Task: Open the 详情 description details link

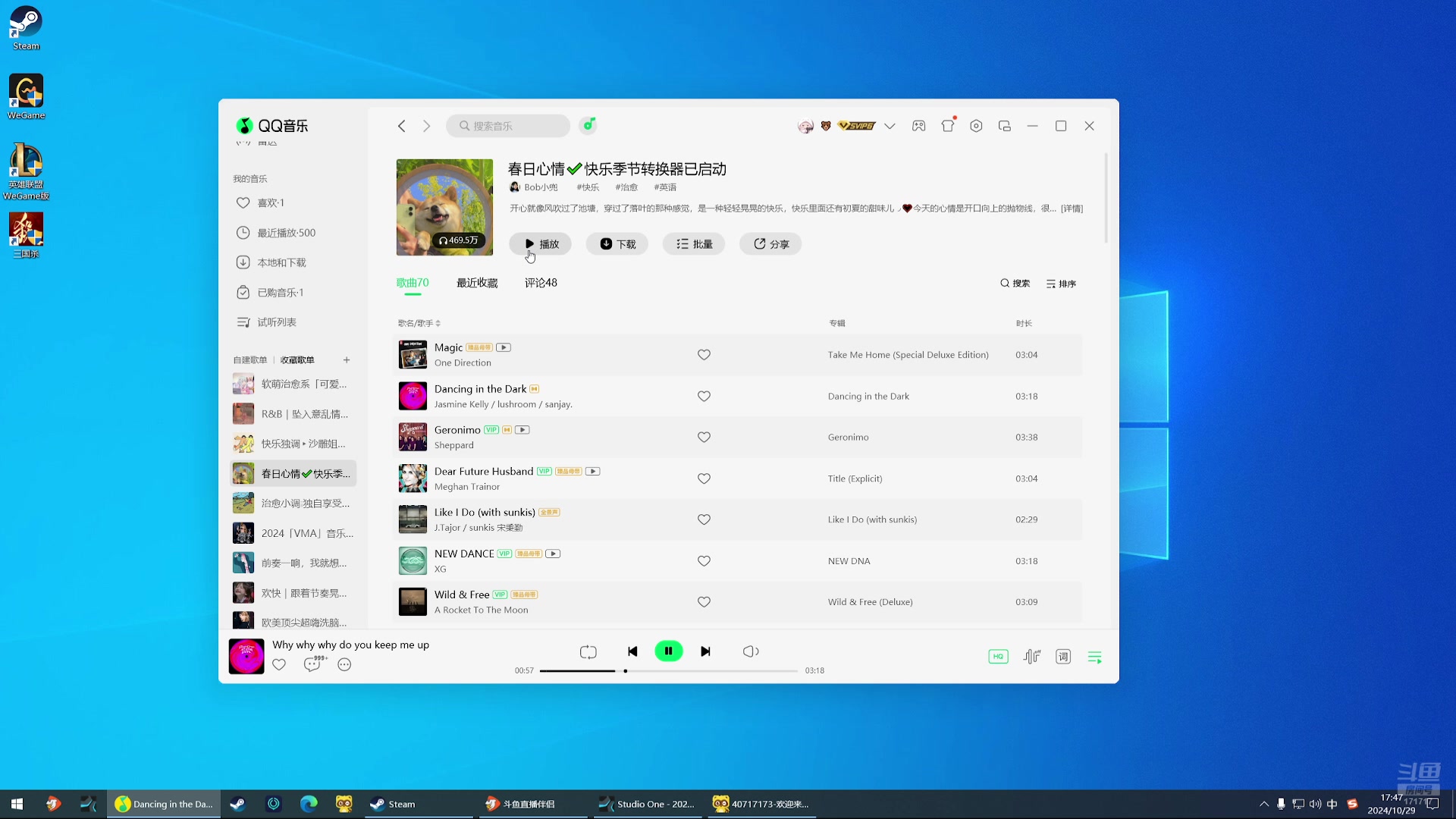Action: [1072, 209]
